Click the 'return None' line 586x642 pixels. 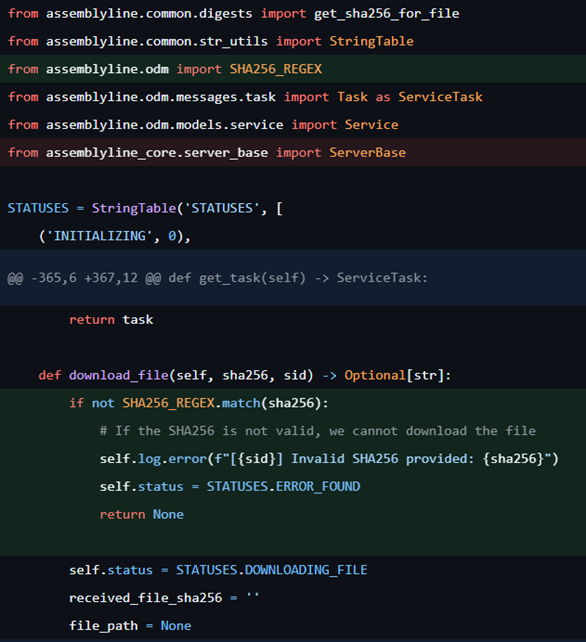pos(142,515)
